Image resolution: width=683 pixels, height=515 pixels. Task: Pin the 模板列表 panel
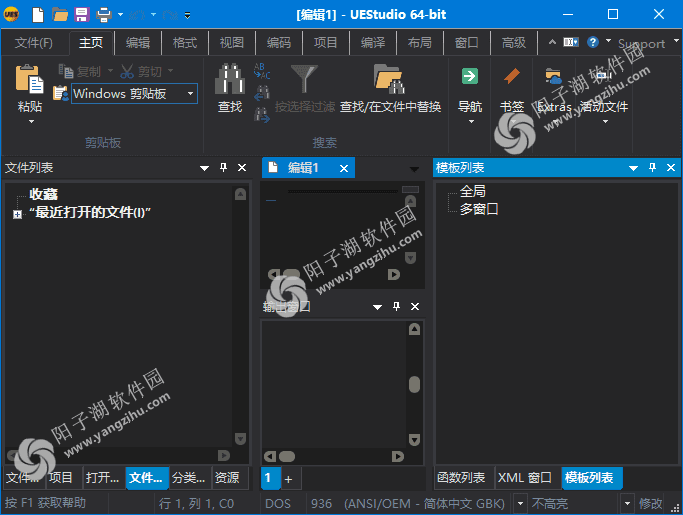tap(653, 167)
